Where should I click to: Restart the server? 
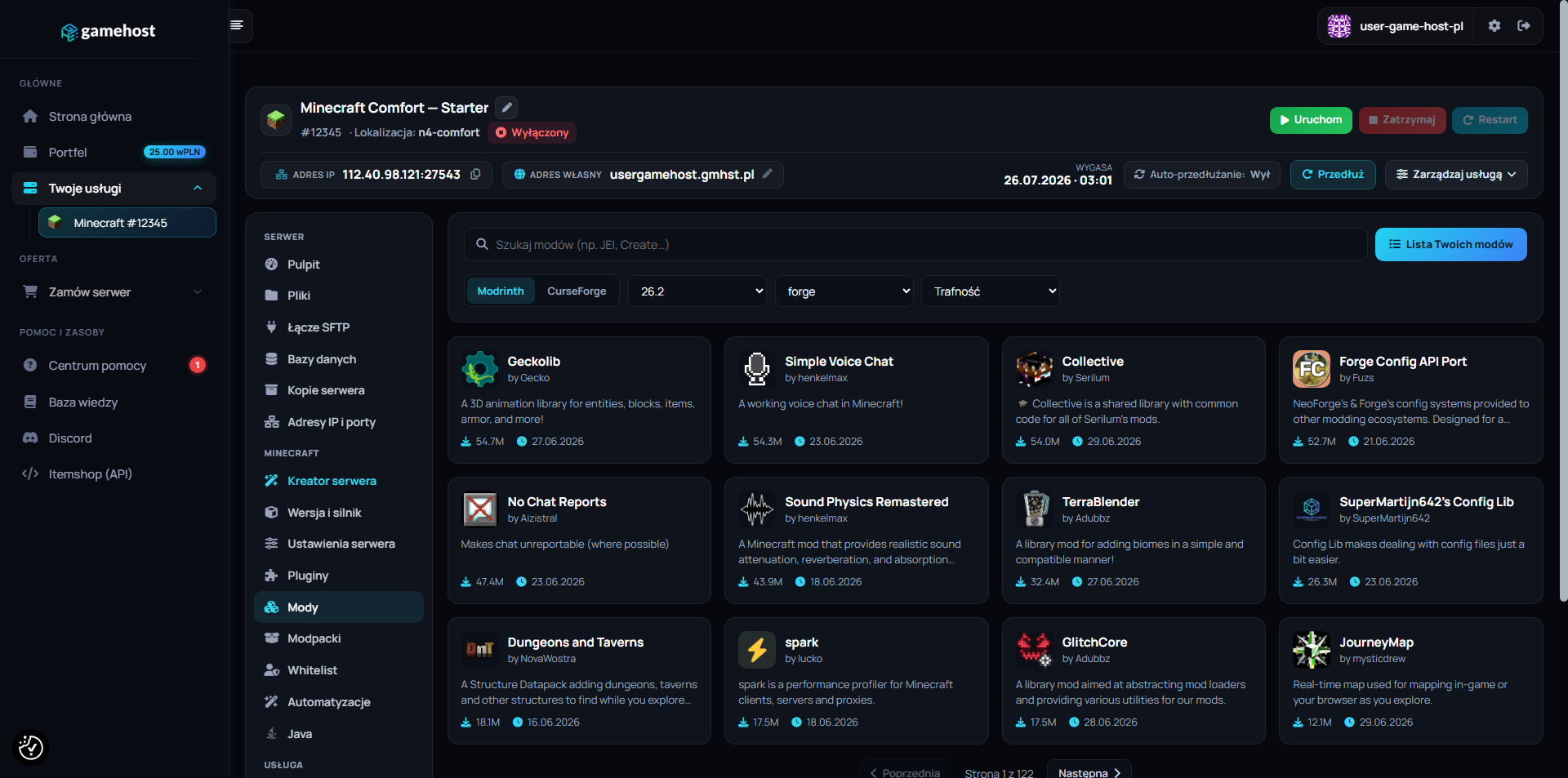coord(1490,120)
